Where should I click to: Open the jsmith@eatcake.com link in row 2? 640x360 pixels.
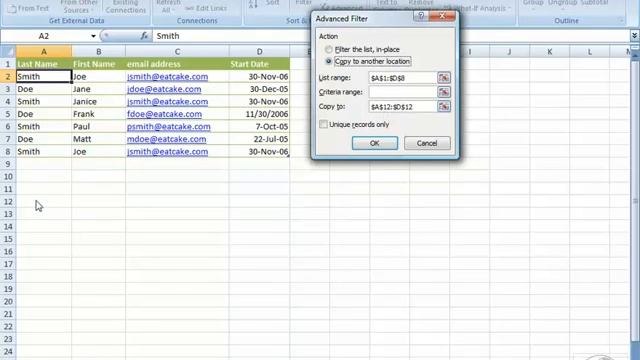pyautogui.click(x=167, y=77)
